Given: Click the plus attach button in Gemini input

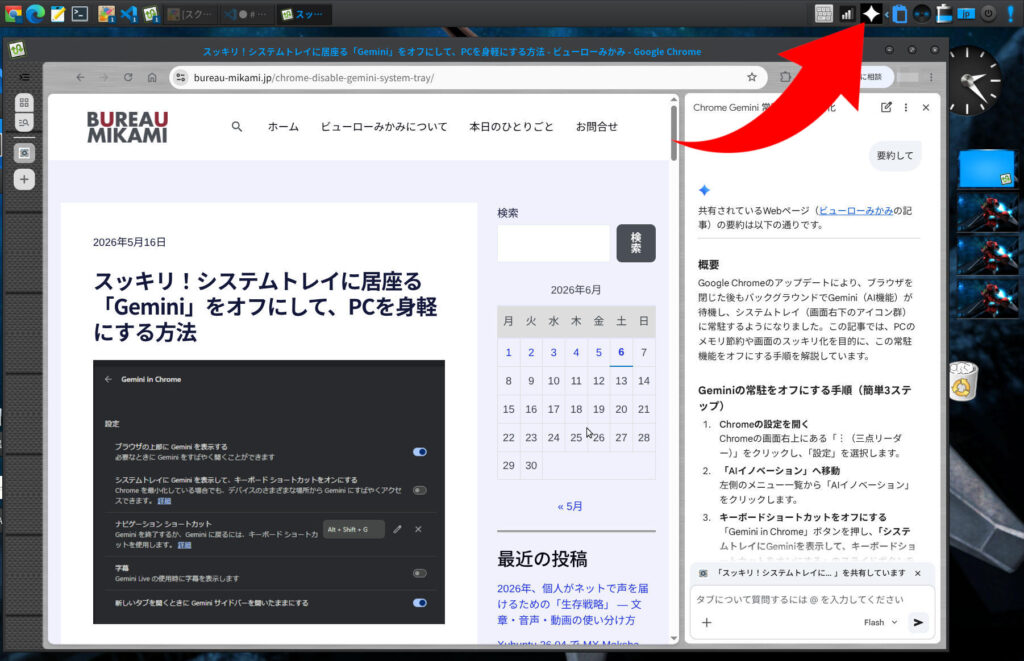Looking at the screenshot, I should point(707,622).
